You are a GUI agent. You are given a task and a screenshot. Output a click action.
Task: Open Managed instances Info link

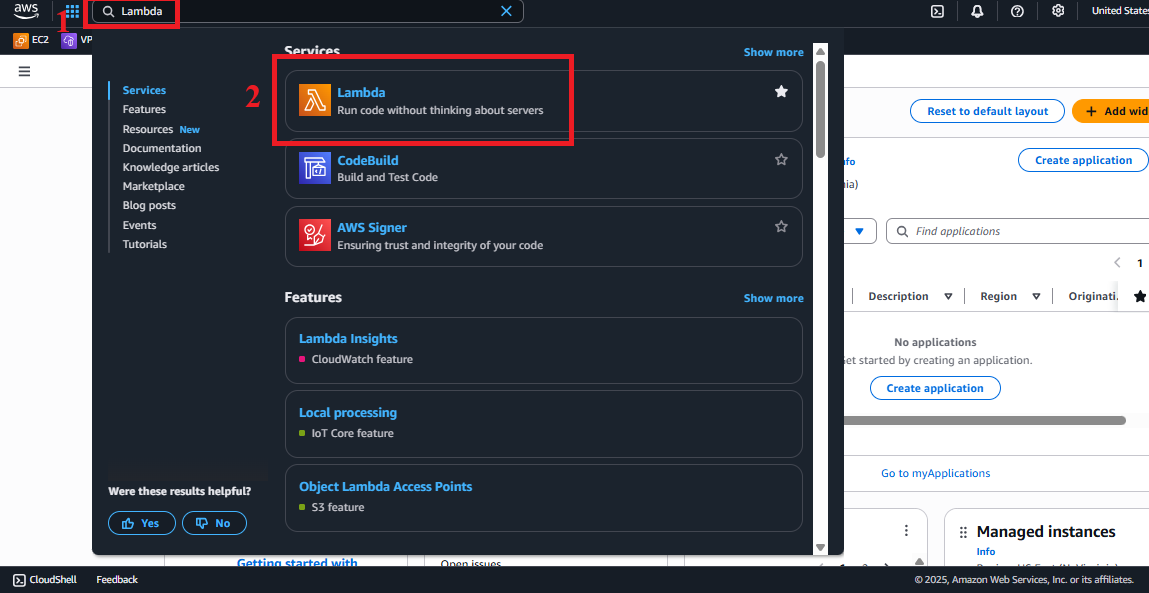986,552
